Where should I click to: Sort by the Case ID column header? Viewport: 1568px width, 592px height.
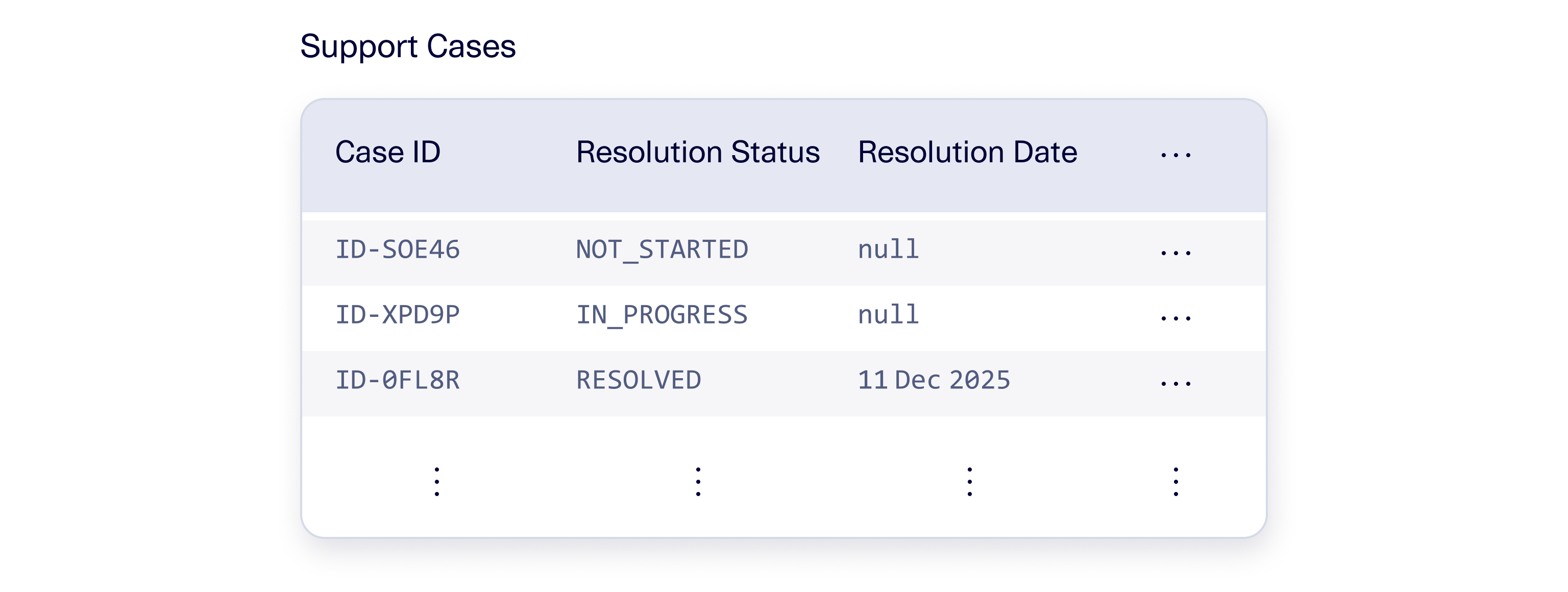coord(388,152)
